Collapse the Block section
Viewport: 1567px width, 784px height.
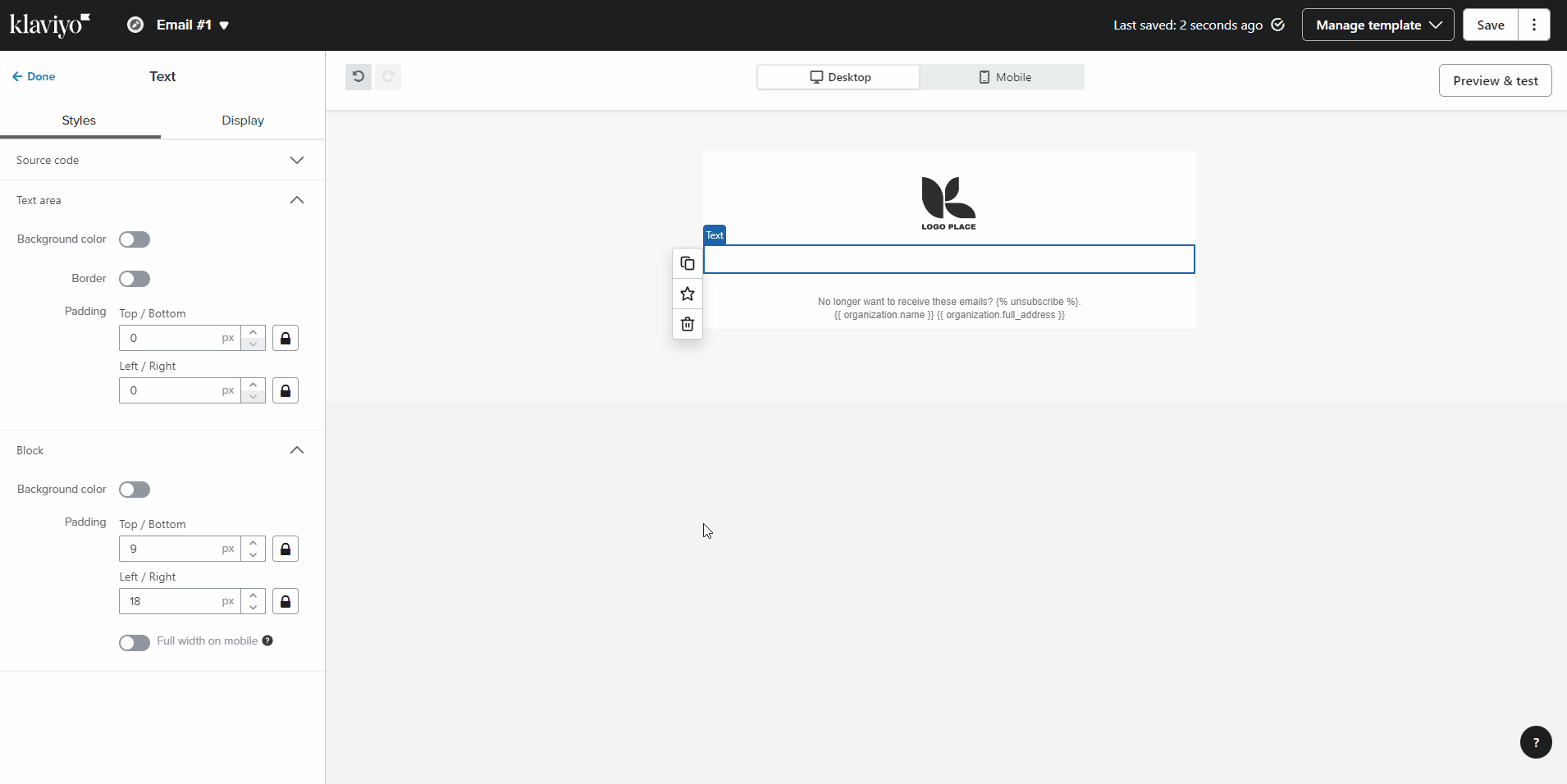coord(162,450)
